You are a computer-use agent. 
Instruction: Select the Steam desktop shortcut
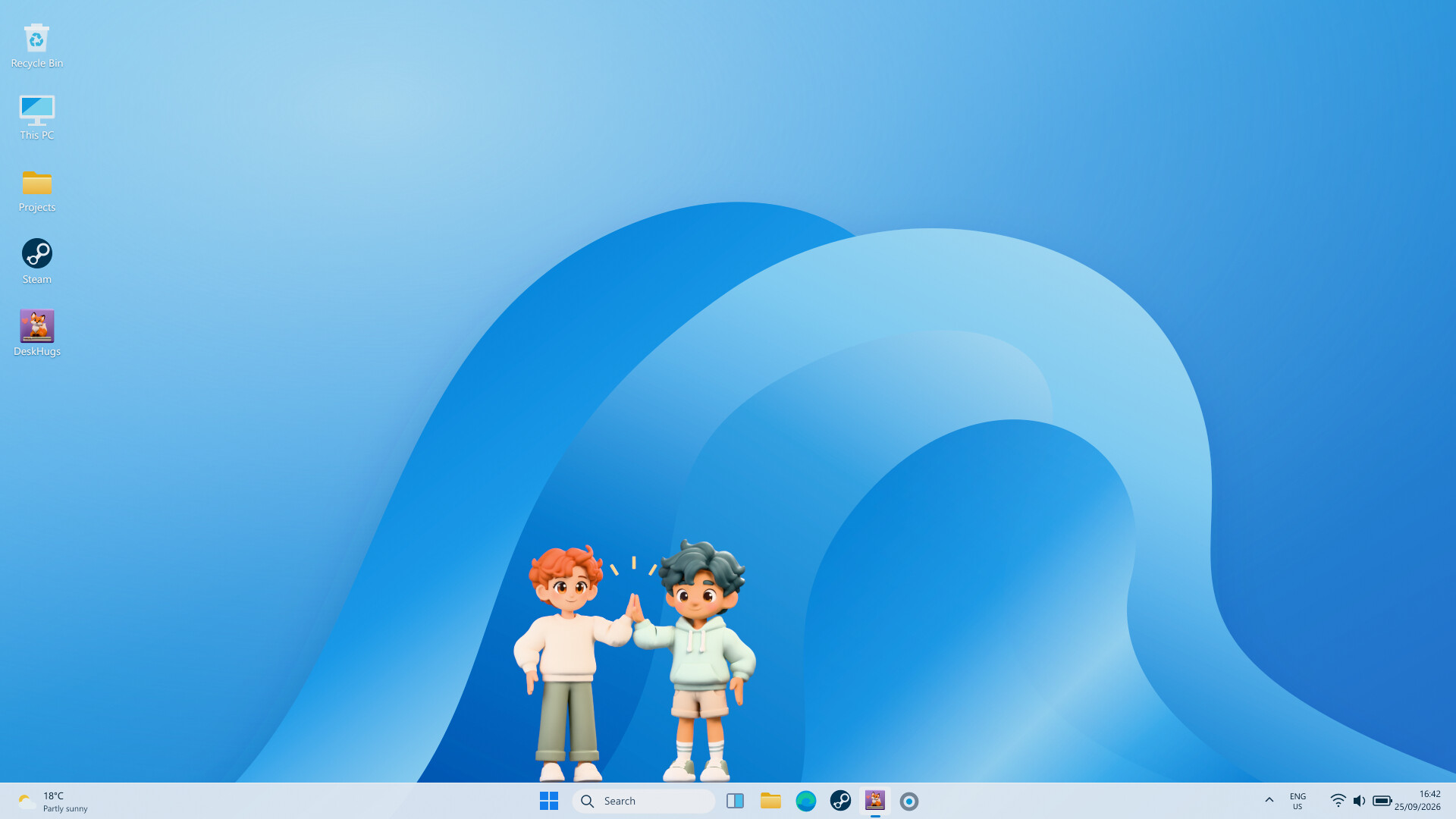36,262
